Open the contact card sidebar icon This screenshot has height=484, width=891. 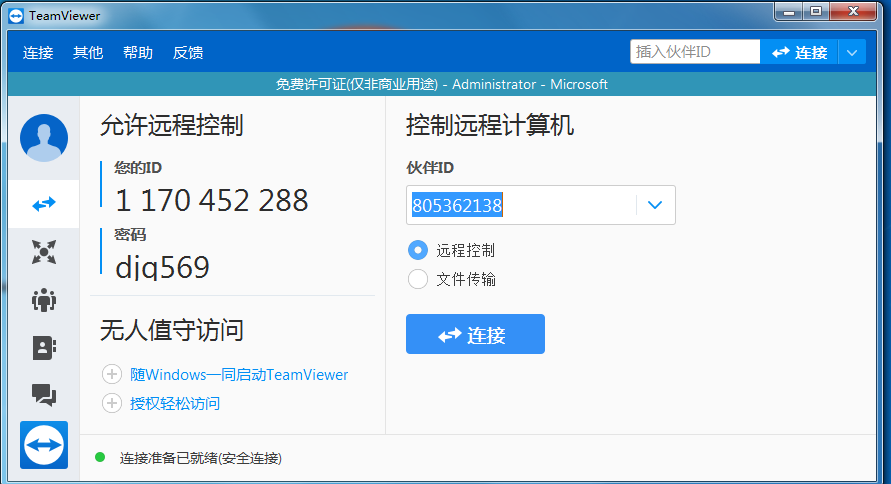point(44,348)
